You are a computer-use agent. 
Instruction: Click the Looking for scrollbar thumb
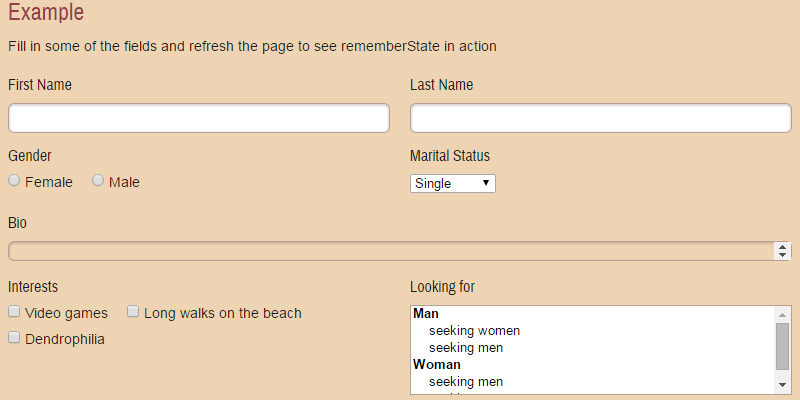point(783,346)
